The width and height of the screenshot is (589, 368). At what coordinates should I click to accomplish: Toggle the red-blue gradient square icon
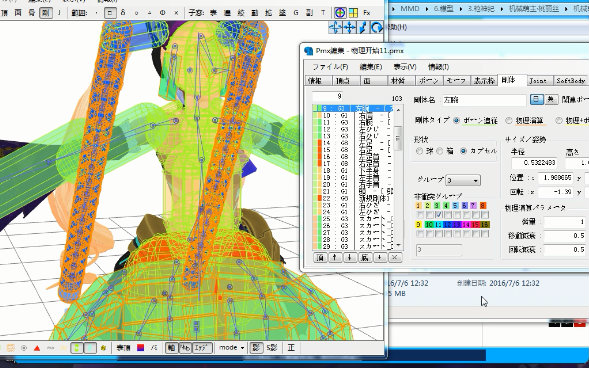[x=140, y=348]
